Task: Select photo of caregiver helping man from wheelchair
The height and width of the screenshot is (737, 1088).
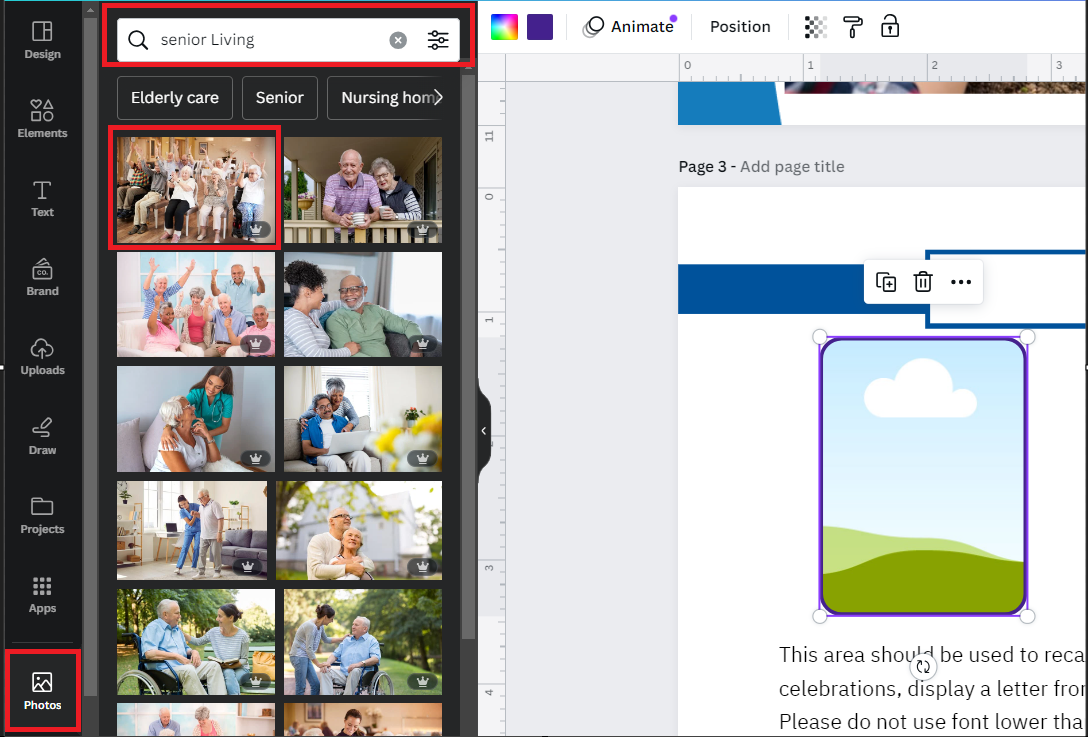Action: (x=362, y=642)
